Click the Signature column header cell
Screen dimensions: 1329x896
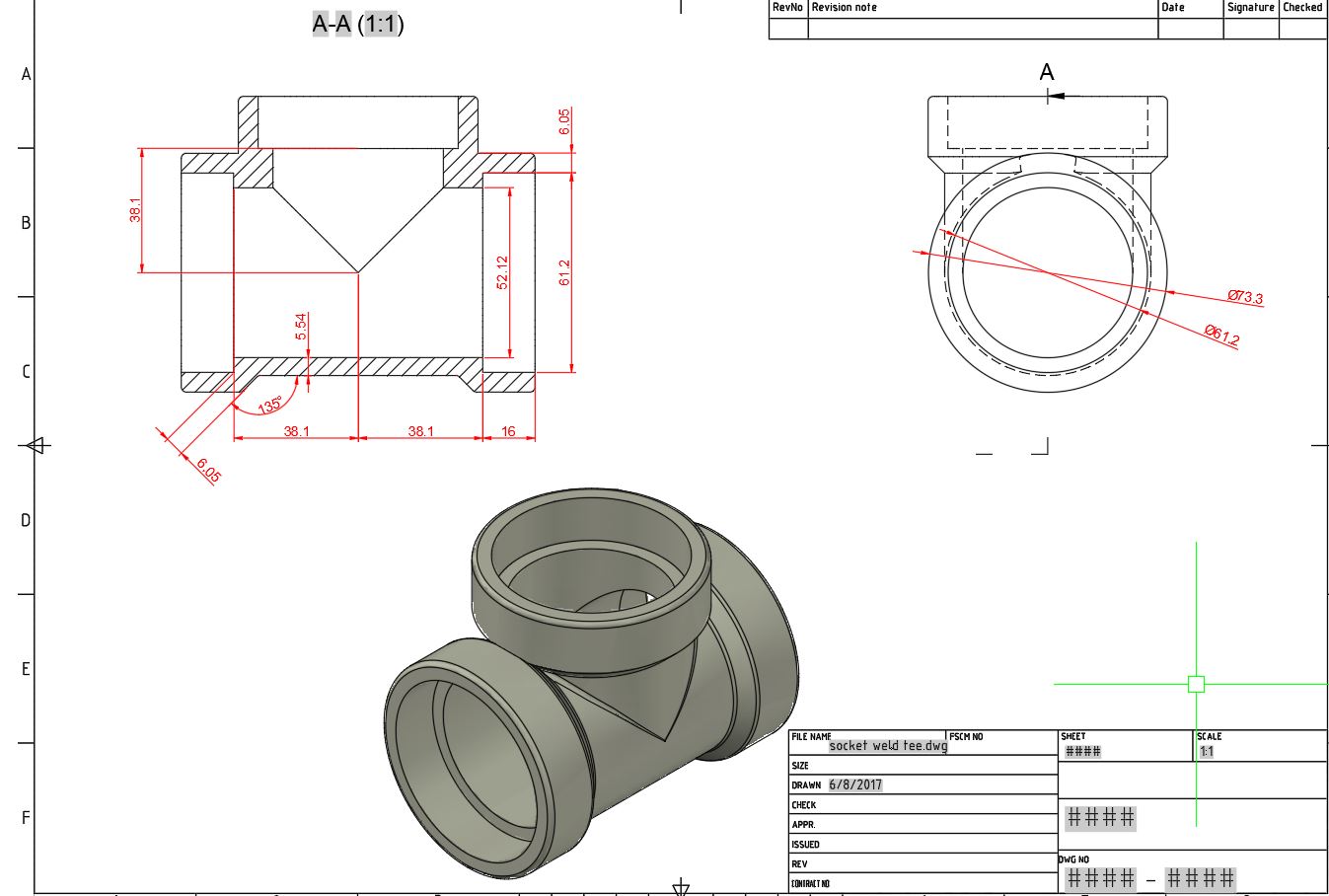pyautogui.click(x=1249, y=6)
